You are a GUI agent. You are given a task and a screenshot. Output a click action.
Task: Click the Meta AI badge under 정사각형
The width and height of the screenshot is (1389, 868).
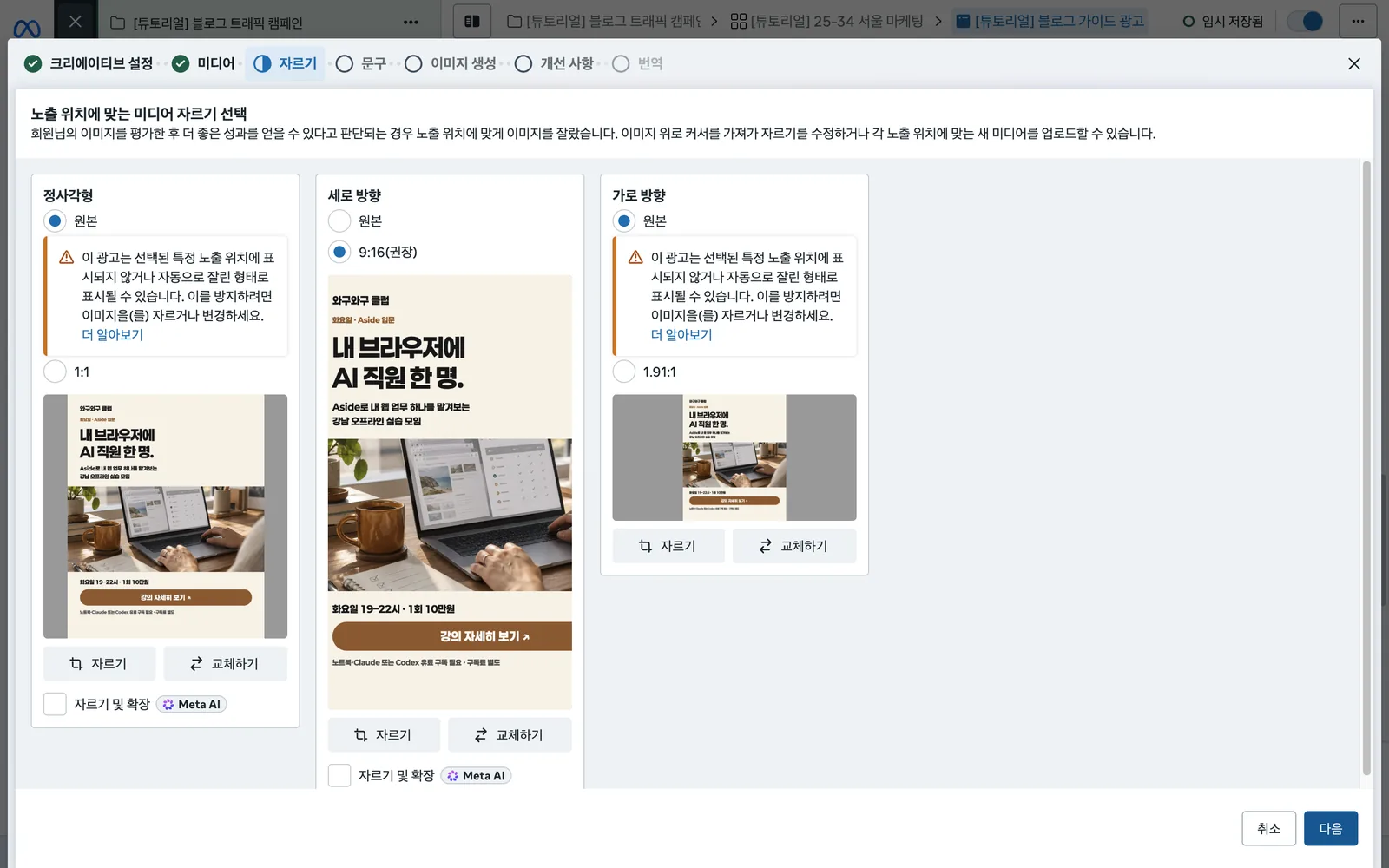[192, 704]
